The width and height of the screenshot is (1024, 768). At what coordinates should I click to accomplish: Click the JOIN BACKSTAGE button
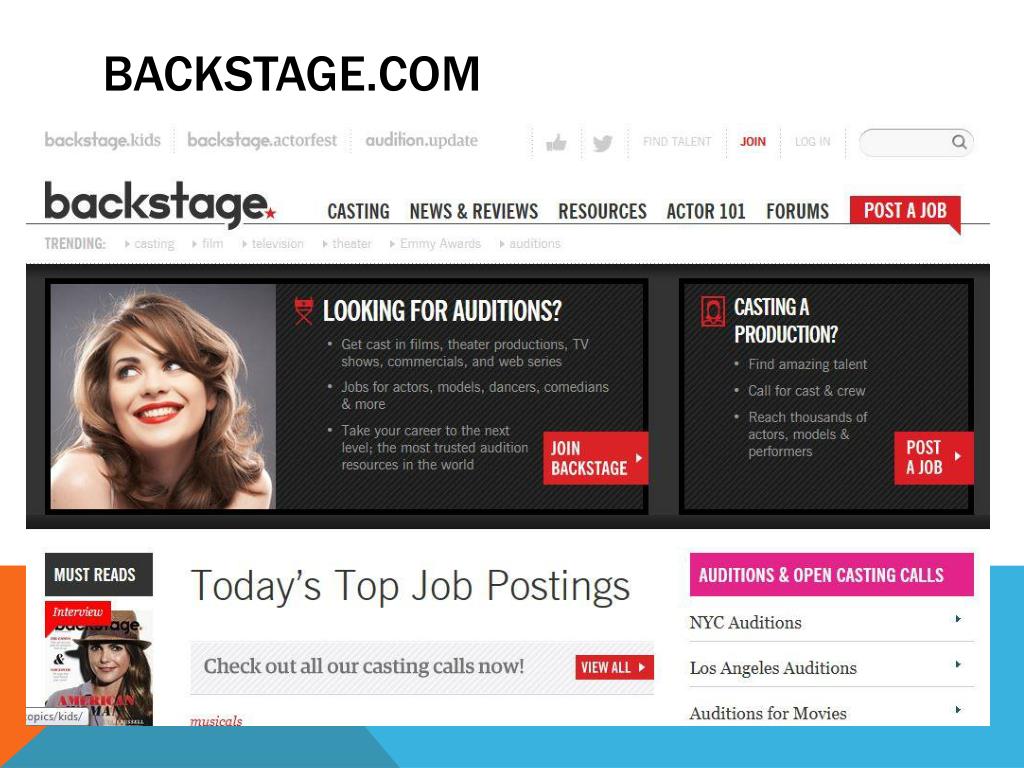coord(596,458)
